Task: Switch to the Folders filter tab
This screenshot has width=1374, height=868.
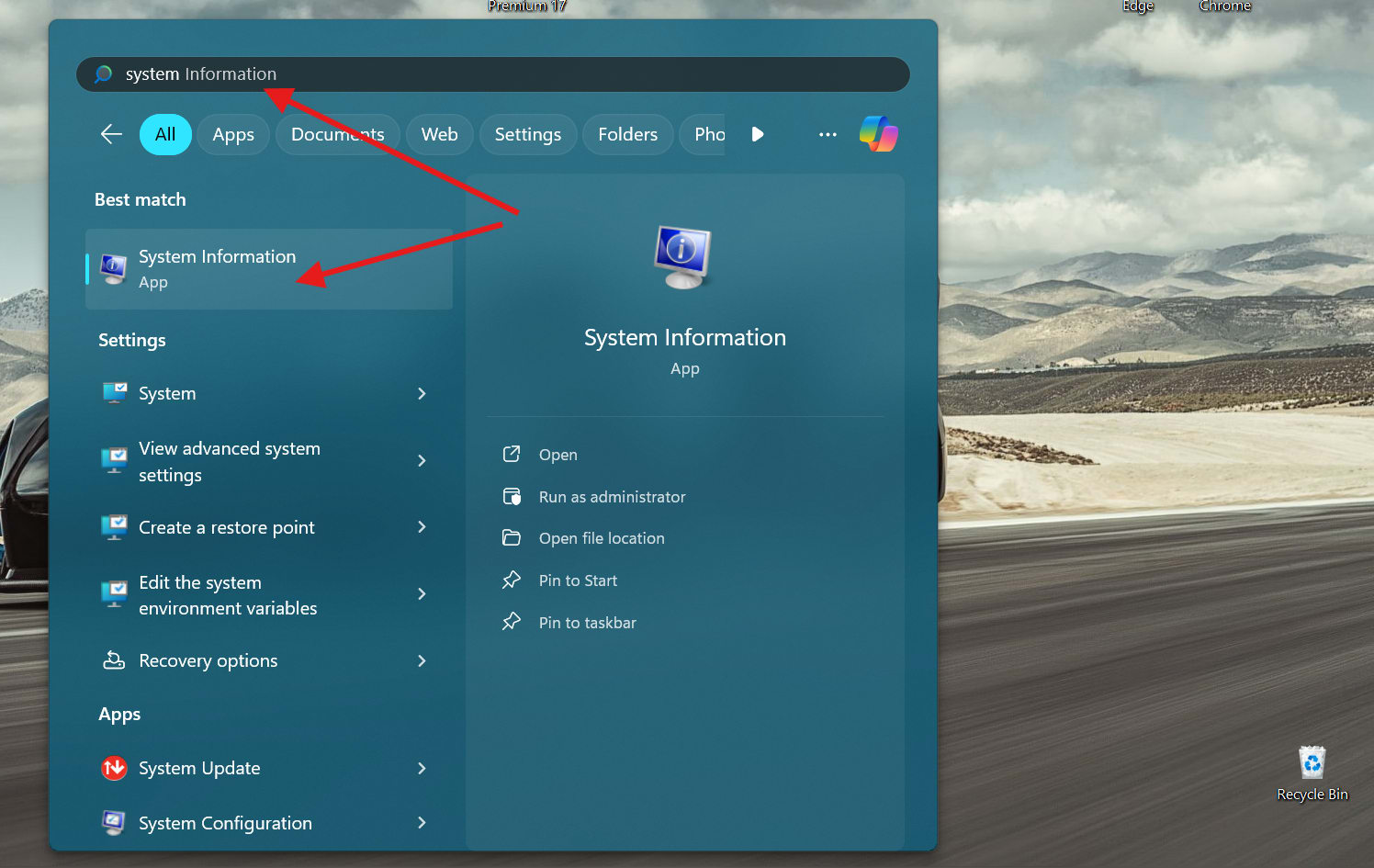Action: [627, 134]
